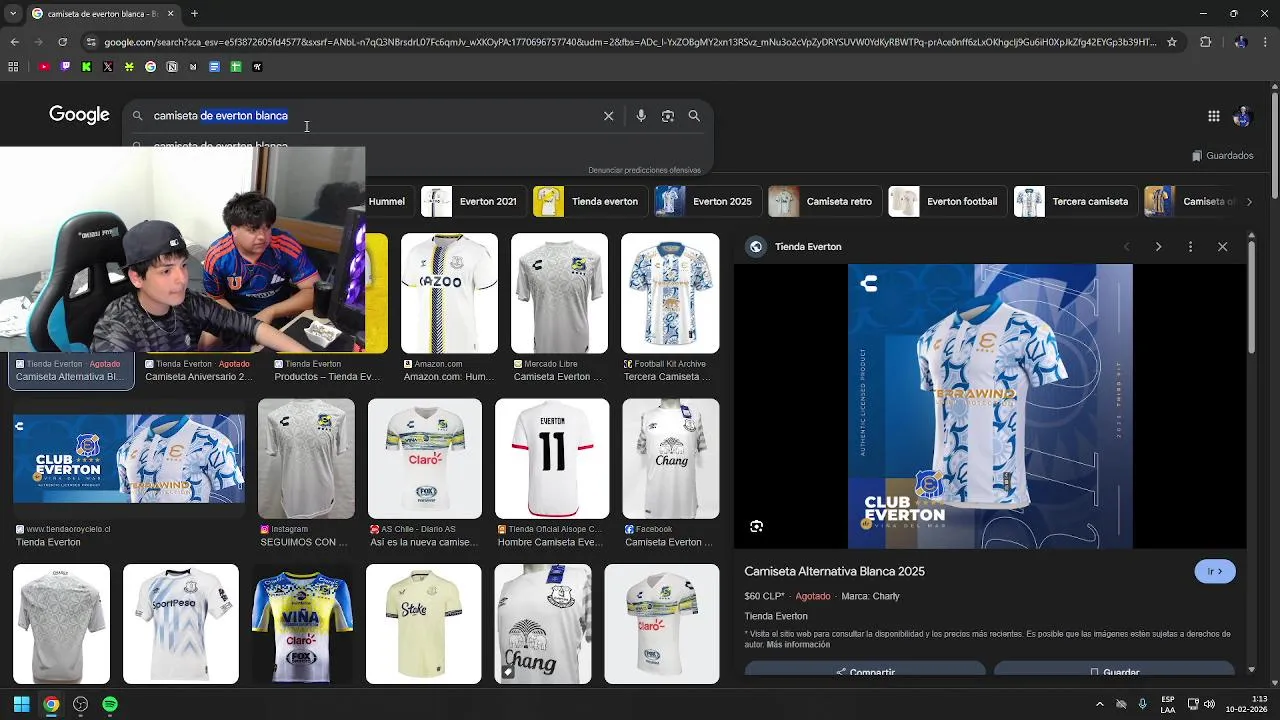Screen dimensions: 1280x720
Task: Open the Google Docs bookmark
Action: pos(214,67)
